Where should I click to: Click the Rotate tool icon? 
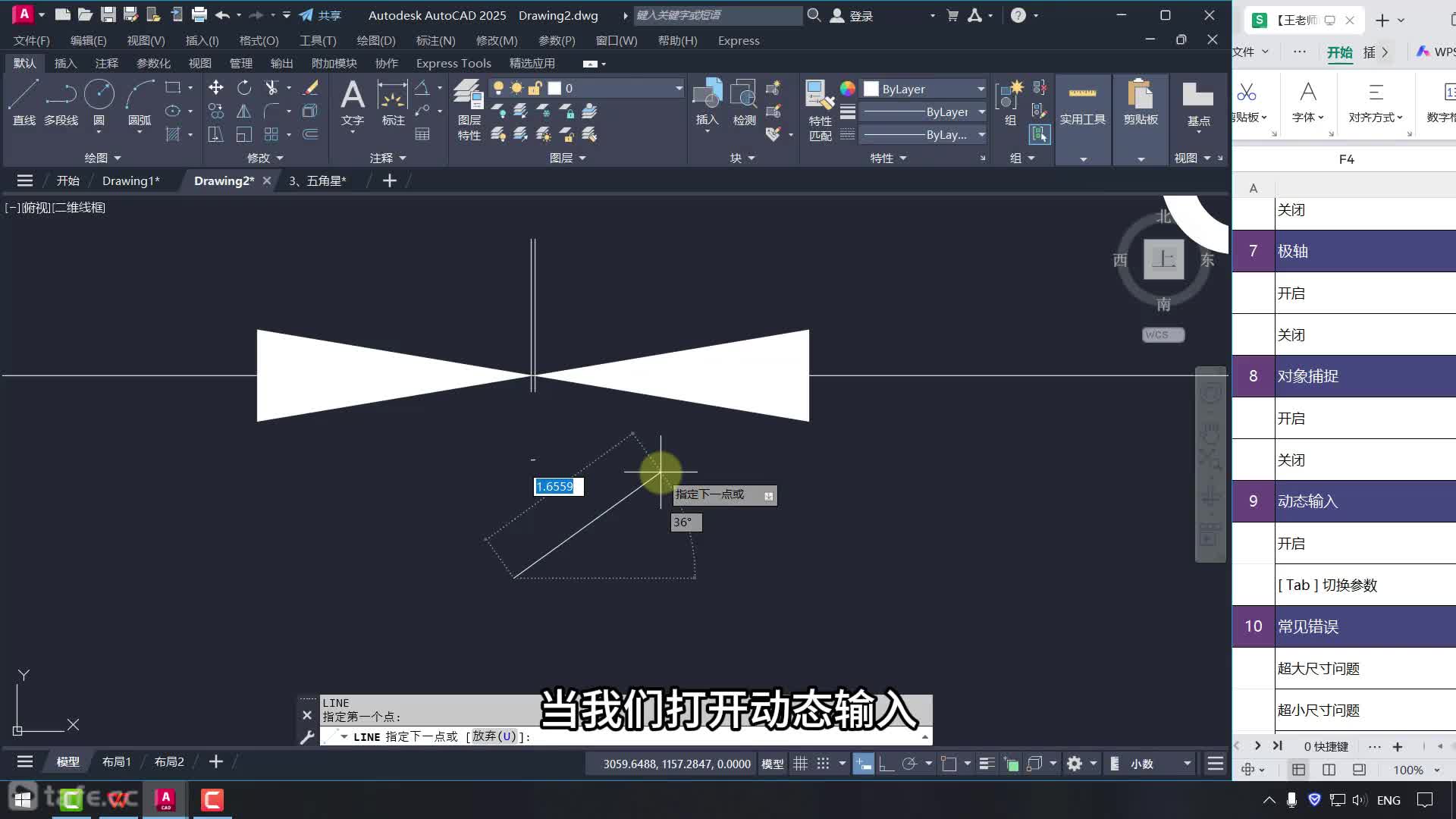(x=244, y=88)
